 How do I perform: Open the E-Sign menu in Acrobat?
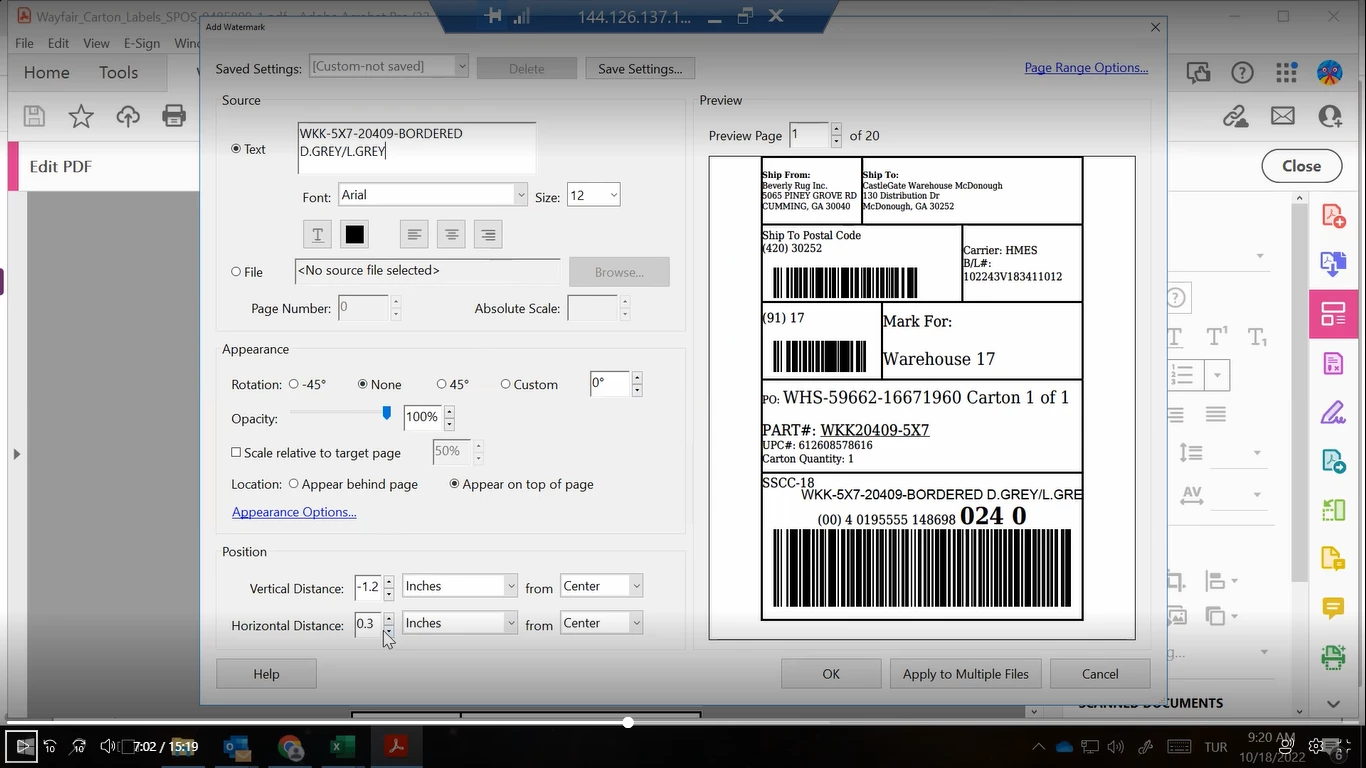[142, 43]
